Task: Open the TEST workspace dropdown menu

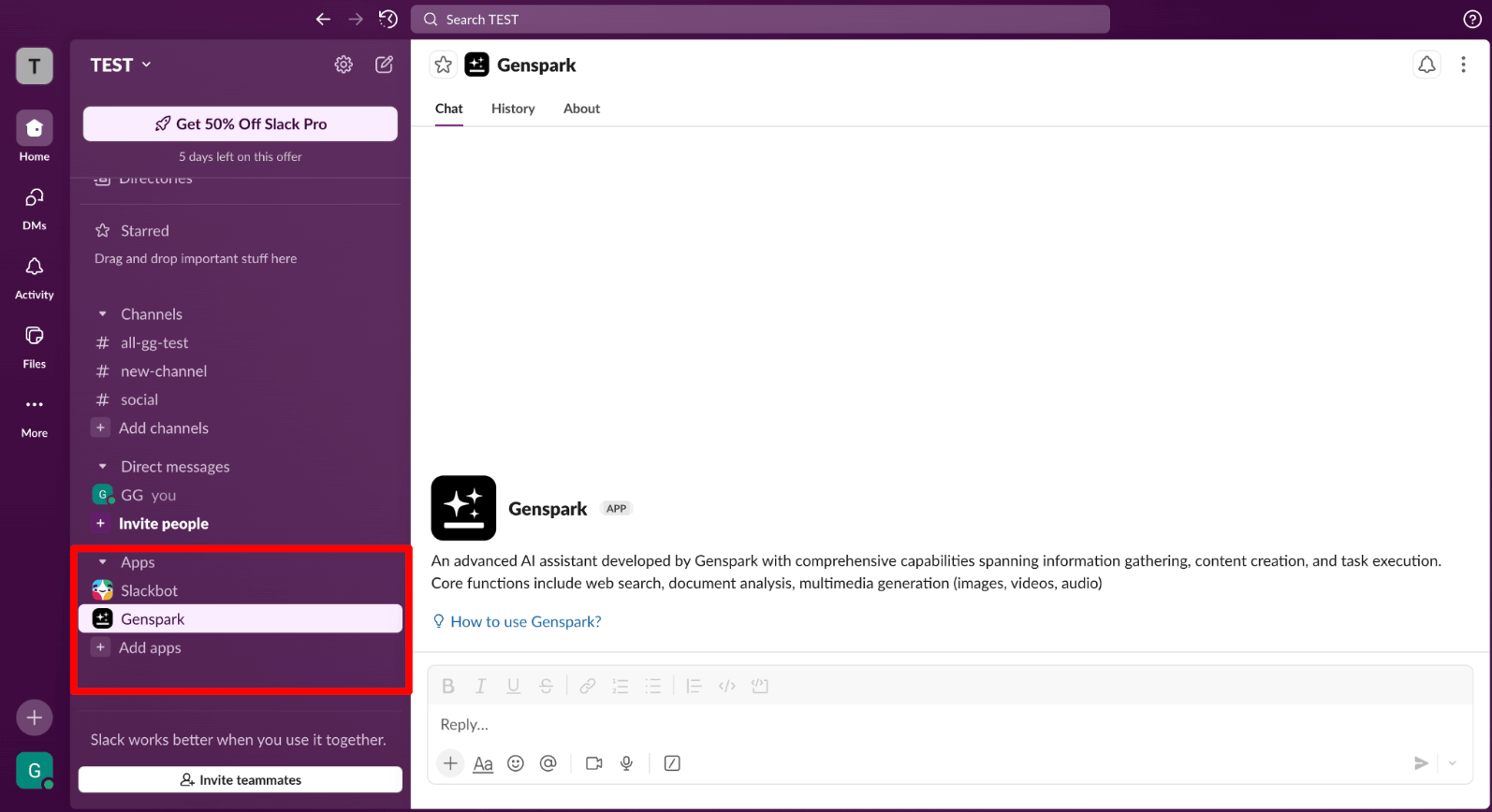Action: pos(121,65)
